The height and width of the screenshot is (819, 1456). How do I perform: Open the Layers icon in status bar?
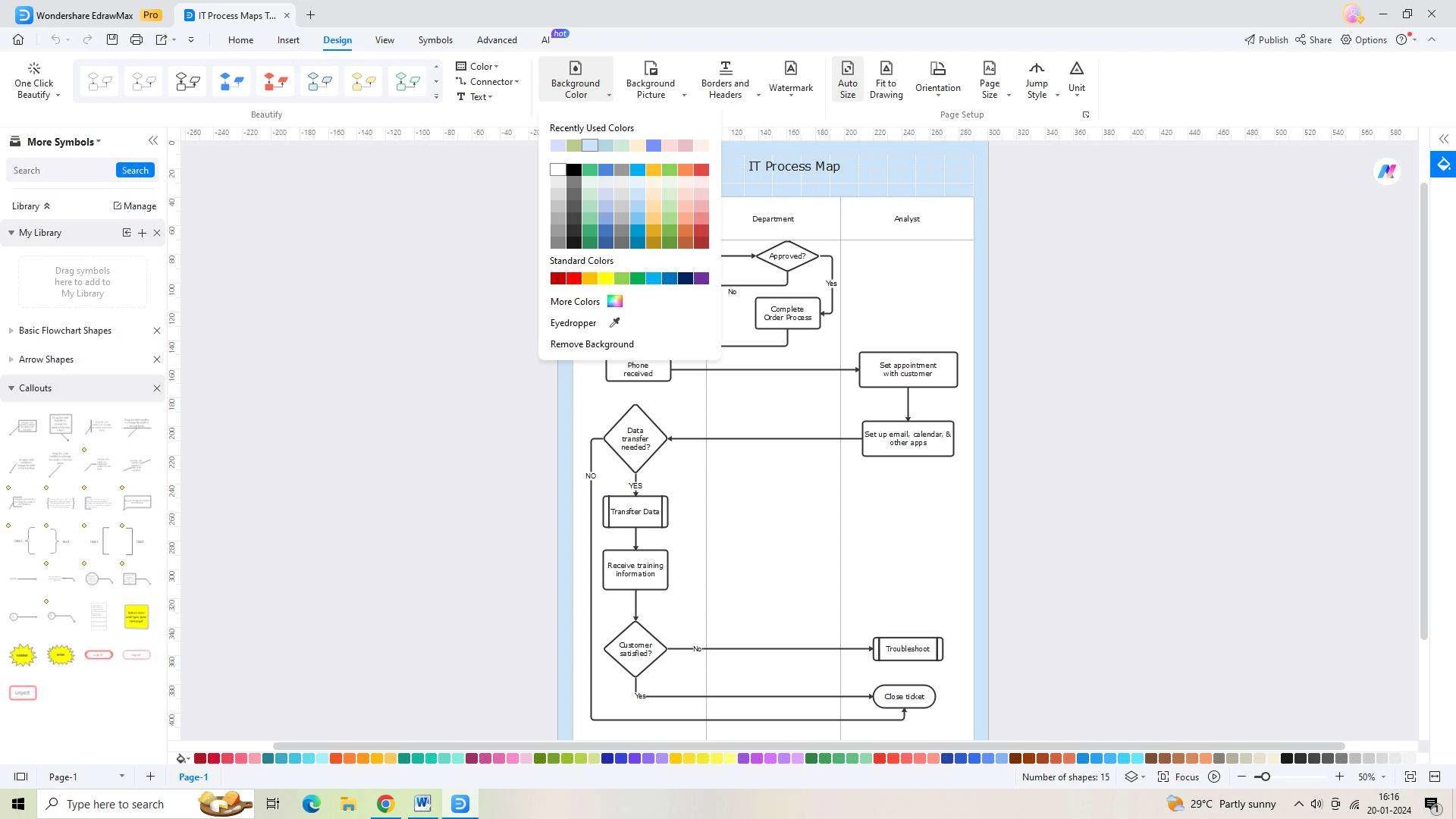coord(1131,777)
